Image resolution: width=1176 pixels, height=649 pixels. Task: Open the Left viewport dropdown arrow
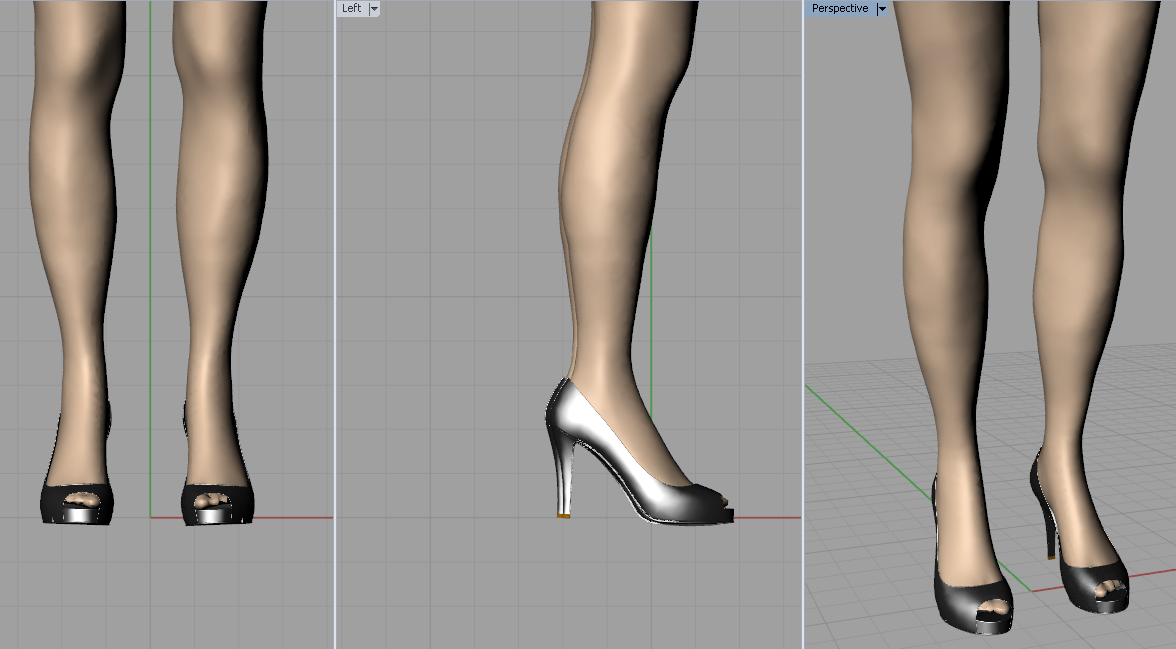pyautogui.click(x=374, y=9)
